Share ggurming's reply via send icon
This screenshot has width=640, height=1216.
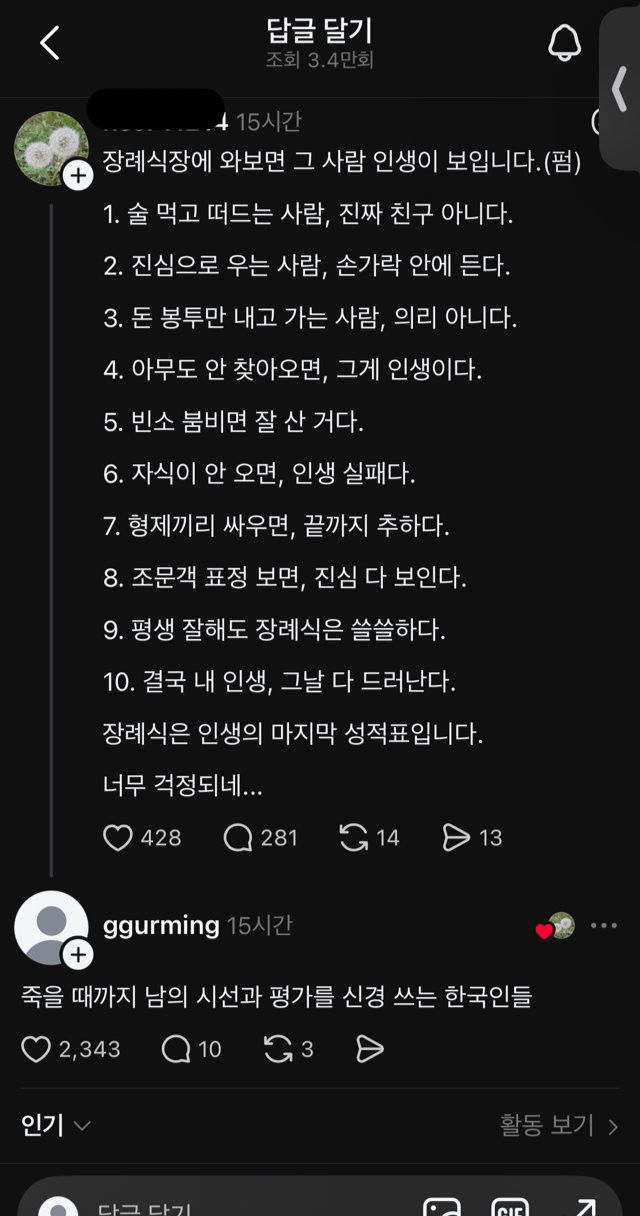[x=370, y=1049]
